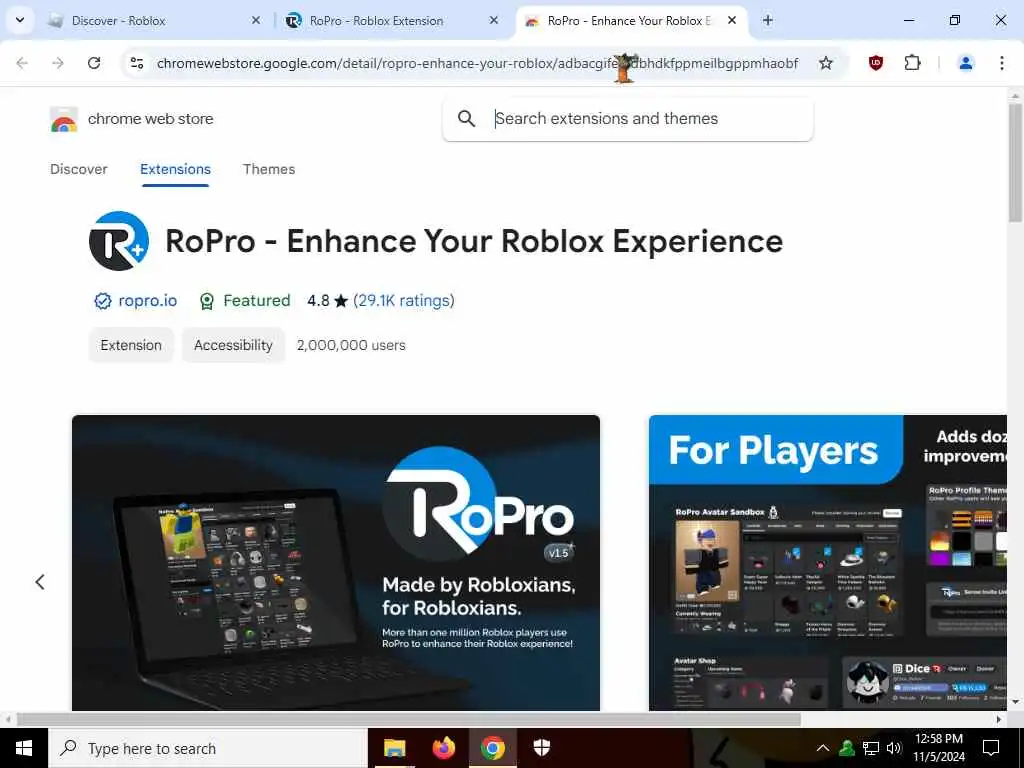Open the Extensions puzzle menu

click(912, 63)
